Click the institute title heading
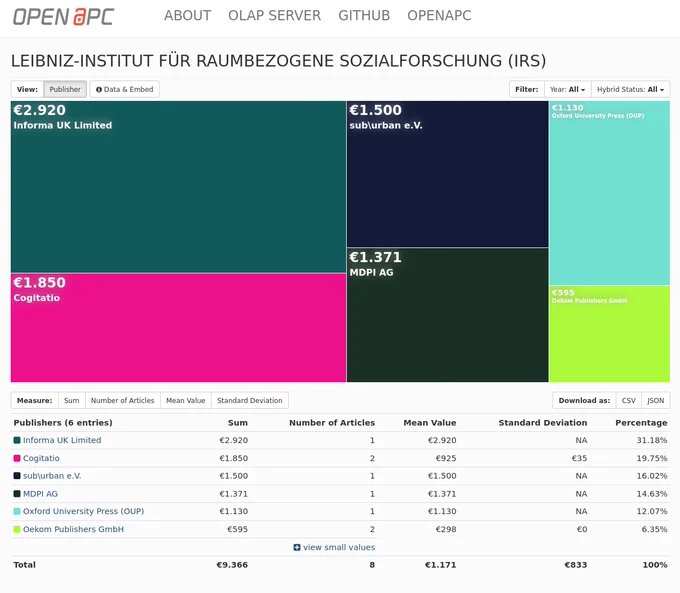 [278, 61]
